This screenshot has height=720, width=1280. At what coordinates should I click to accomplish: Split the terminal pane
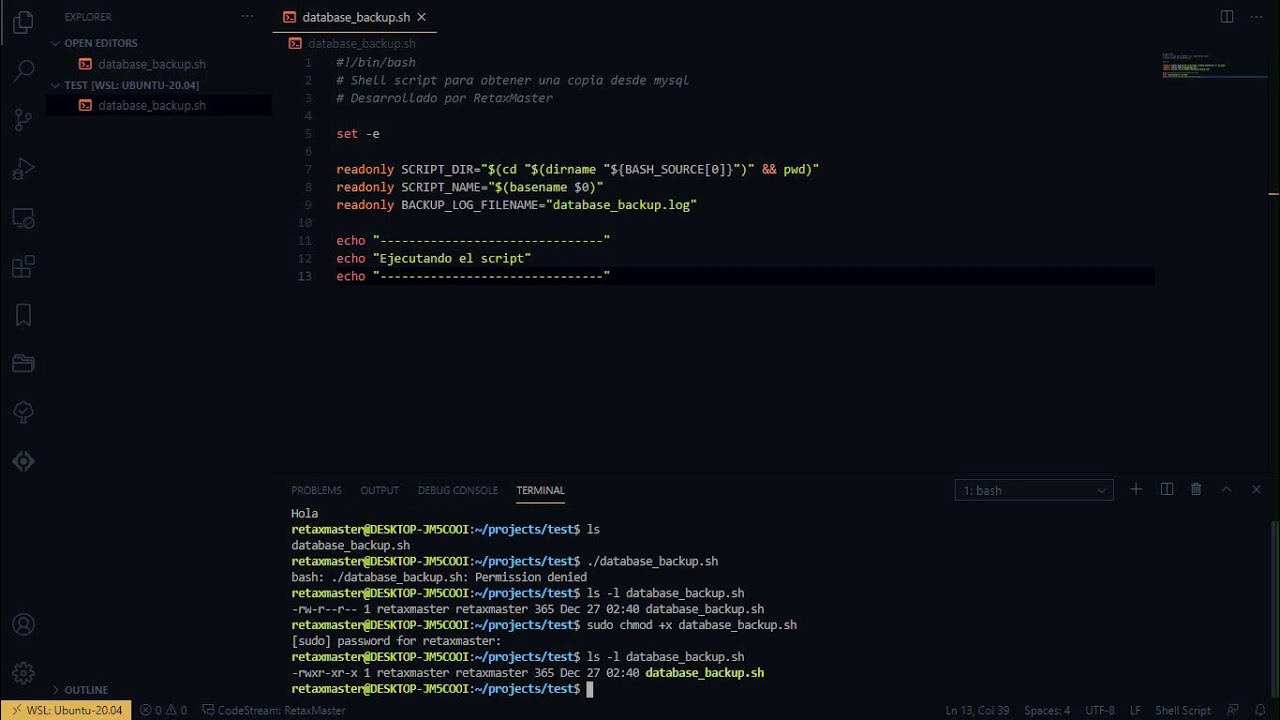[x=1166, y=489]
